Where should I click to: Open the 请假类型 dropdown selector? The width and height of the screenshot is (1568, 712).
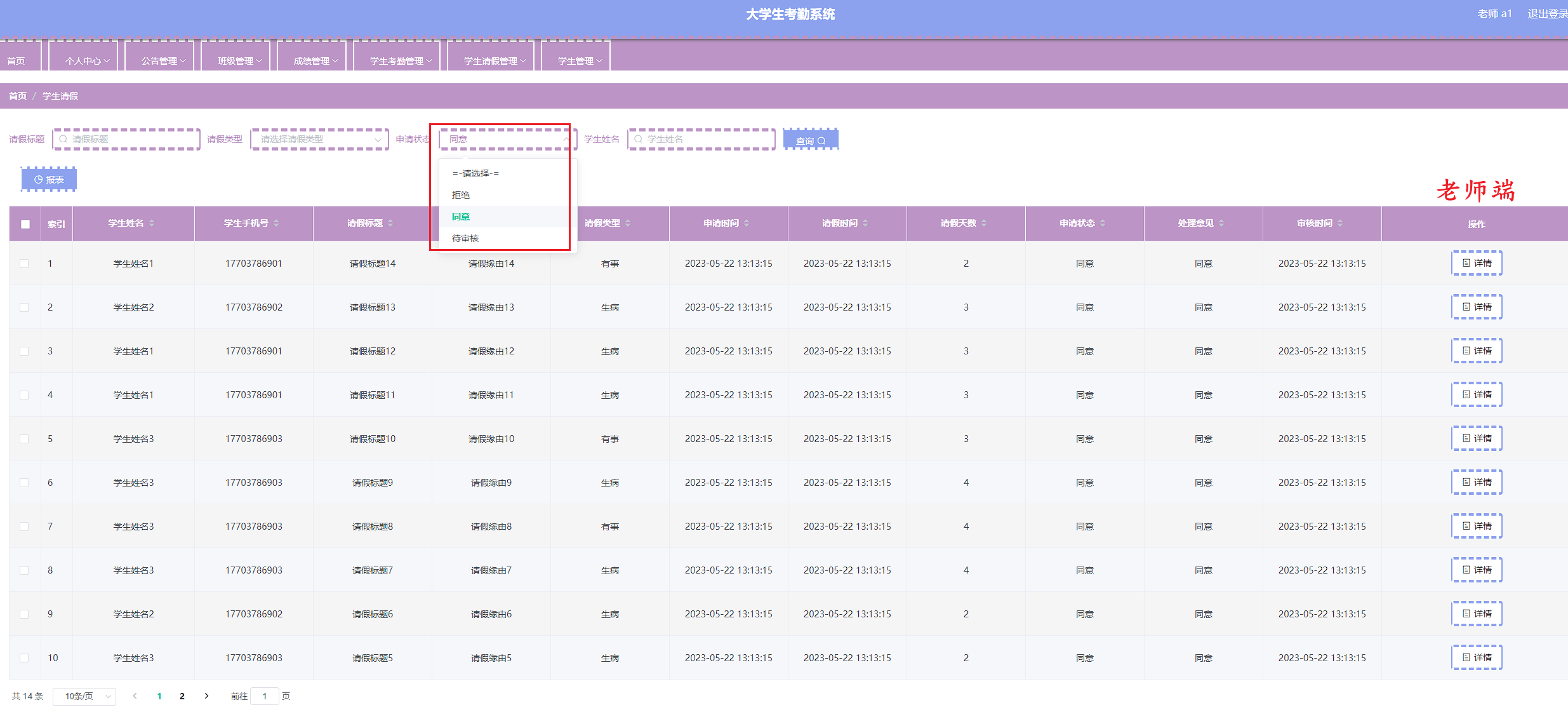[x=319, y=140]
